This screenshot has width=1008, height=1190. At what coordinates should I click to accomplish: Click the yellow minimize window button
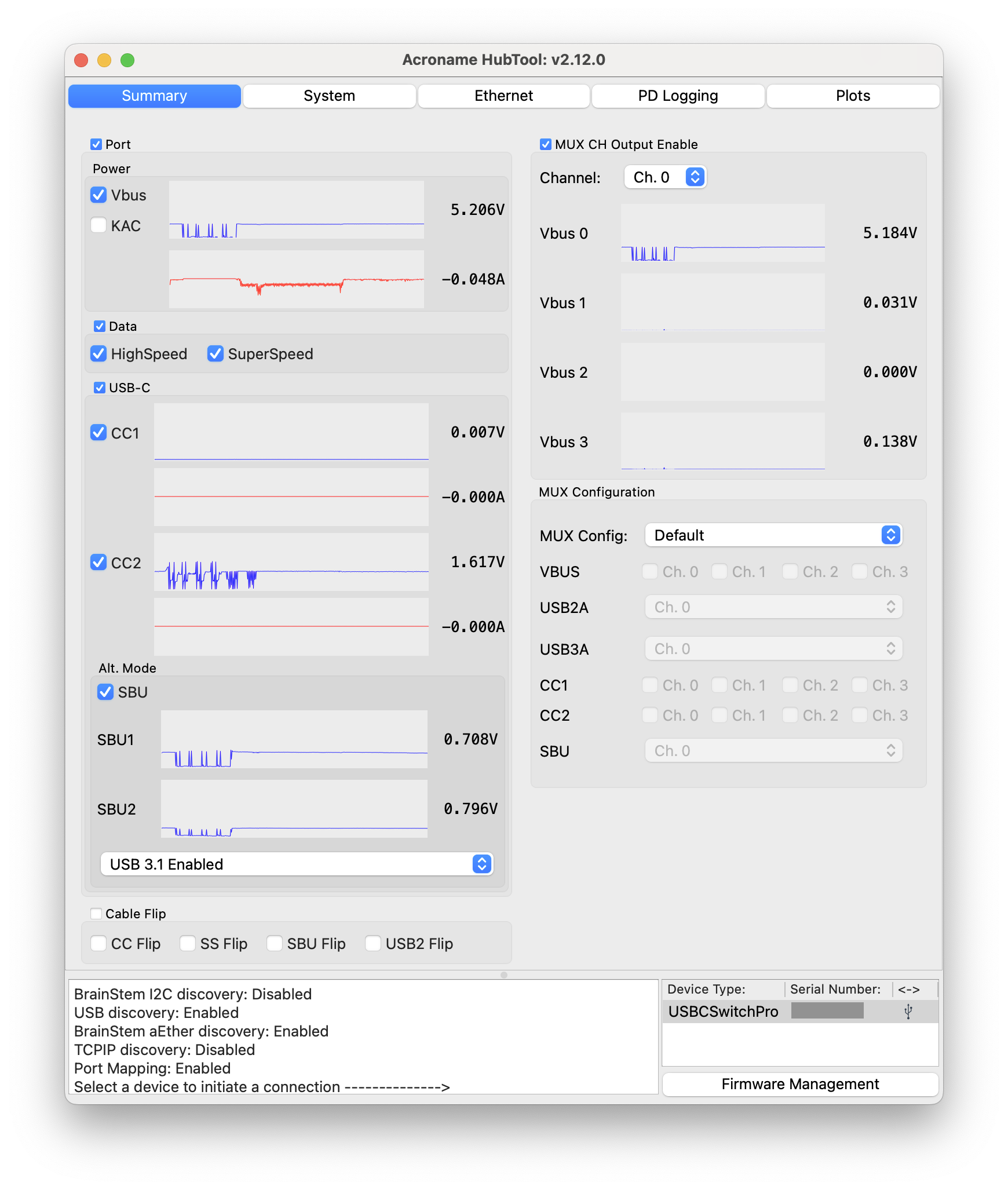[x=104, y=60]
